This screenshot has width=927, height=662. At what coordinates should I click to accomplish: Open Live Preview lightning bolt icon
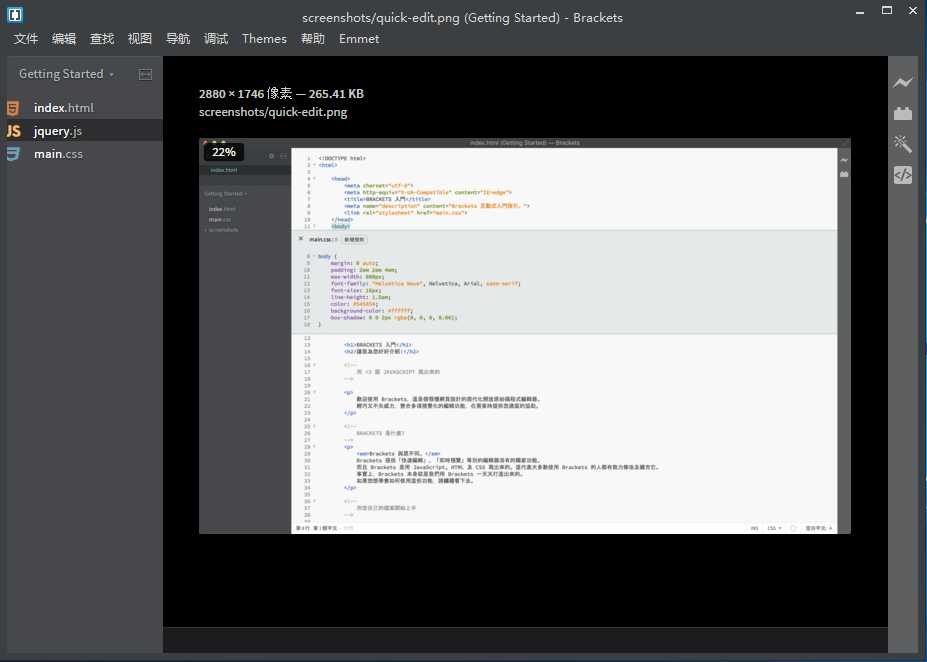(902, 82)
